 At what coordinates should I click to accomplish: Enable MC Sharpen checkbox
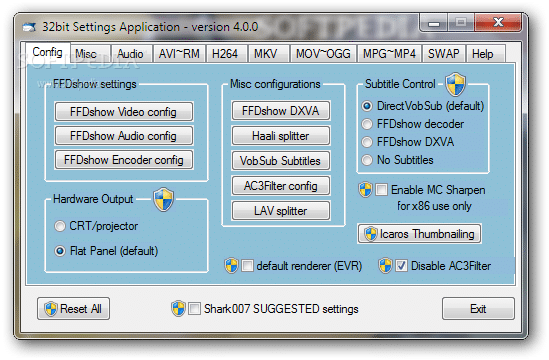pyautogui.click(x=381, y=189)
